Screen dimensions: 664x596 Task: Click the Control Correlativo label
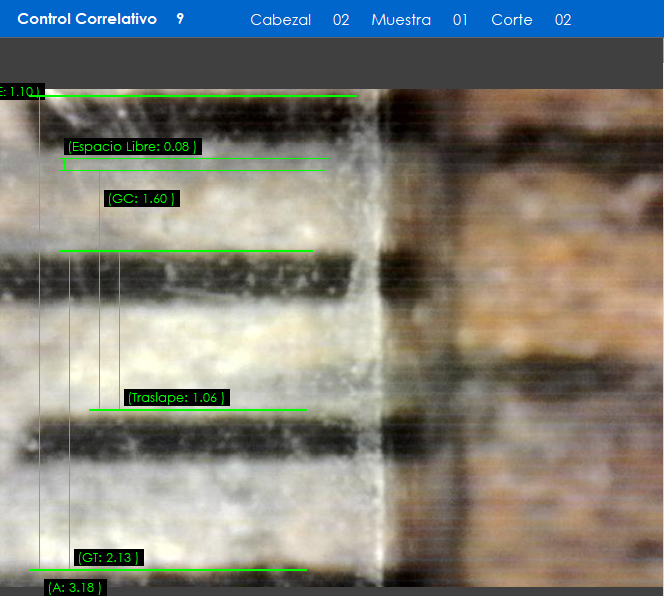[x=87, y=19]
